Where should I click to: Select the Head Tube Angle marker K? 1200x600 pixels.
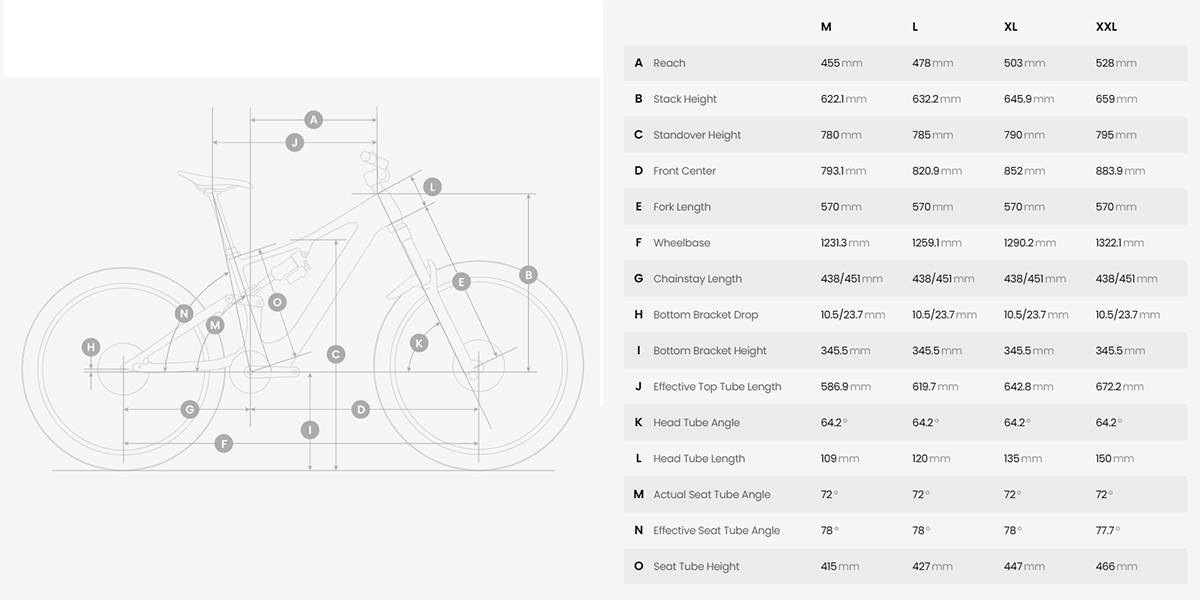[419, 343]
